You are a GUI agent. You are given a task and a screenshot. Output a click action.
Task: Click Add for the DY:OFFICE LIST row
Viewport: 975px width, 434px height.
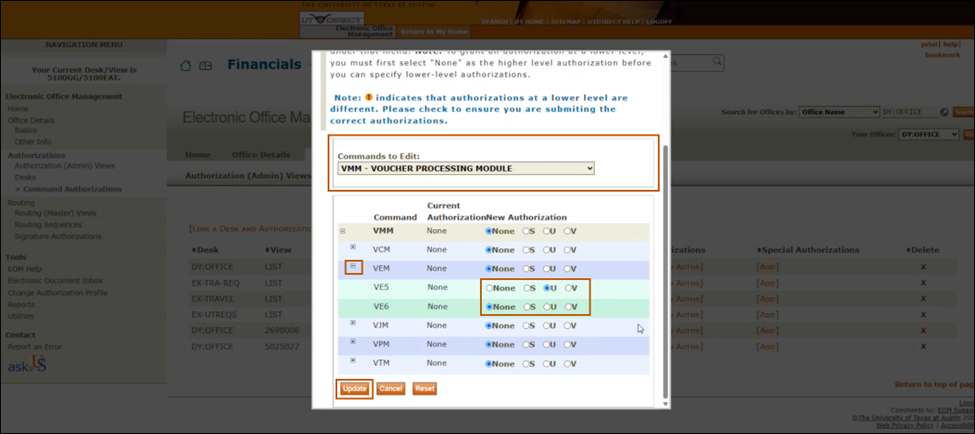click(x=767, y=267)
